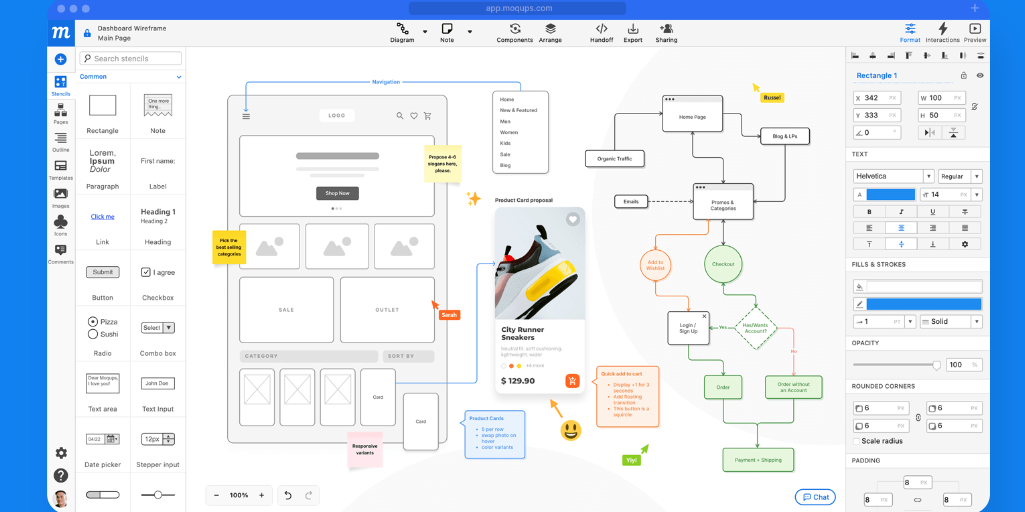Open the stroke width dropdown arrow

[x=911, y=322]
